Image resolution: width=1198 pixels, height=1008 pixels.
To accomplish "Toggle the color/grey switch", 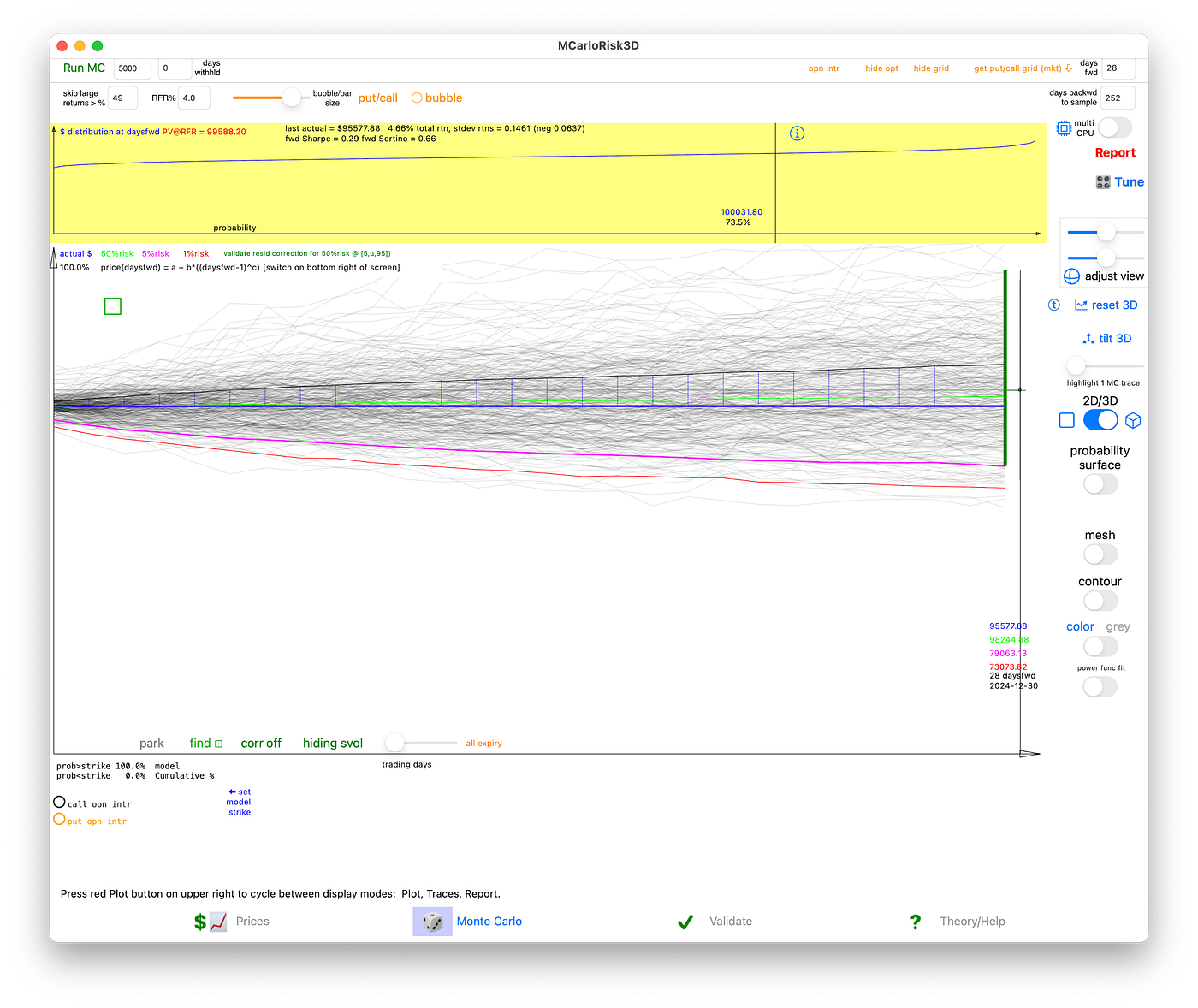I will point(1100,646).
